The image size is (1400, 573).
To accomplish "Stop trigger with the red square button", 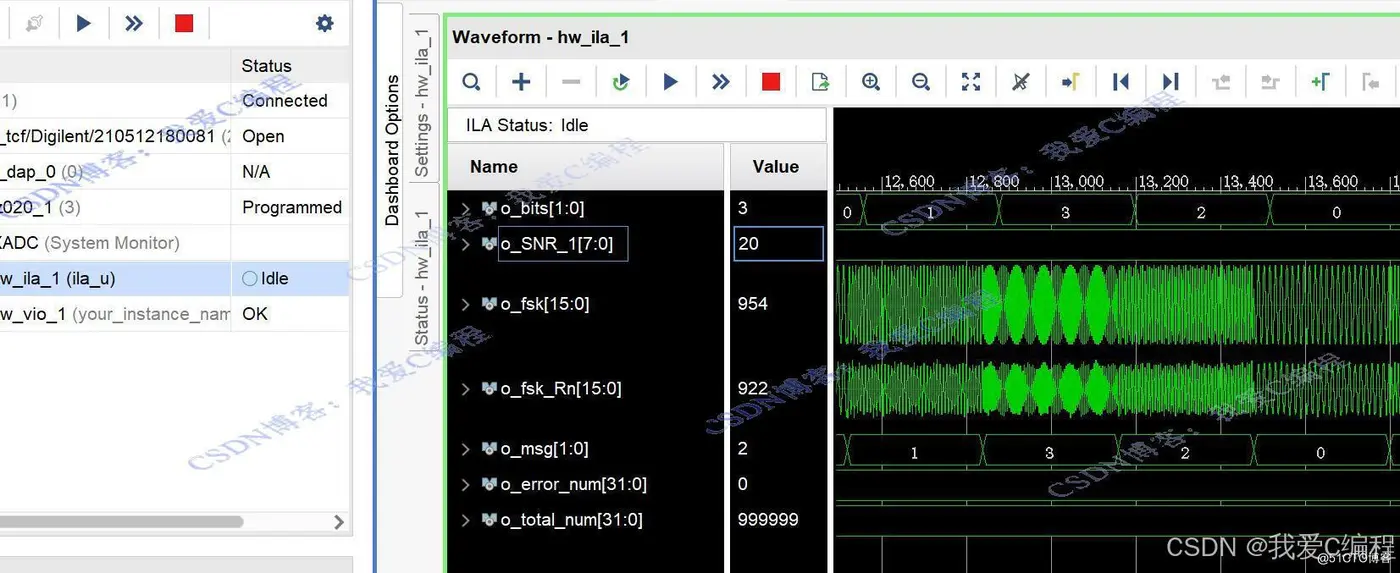I will click(771, 82).
